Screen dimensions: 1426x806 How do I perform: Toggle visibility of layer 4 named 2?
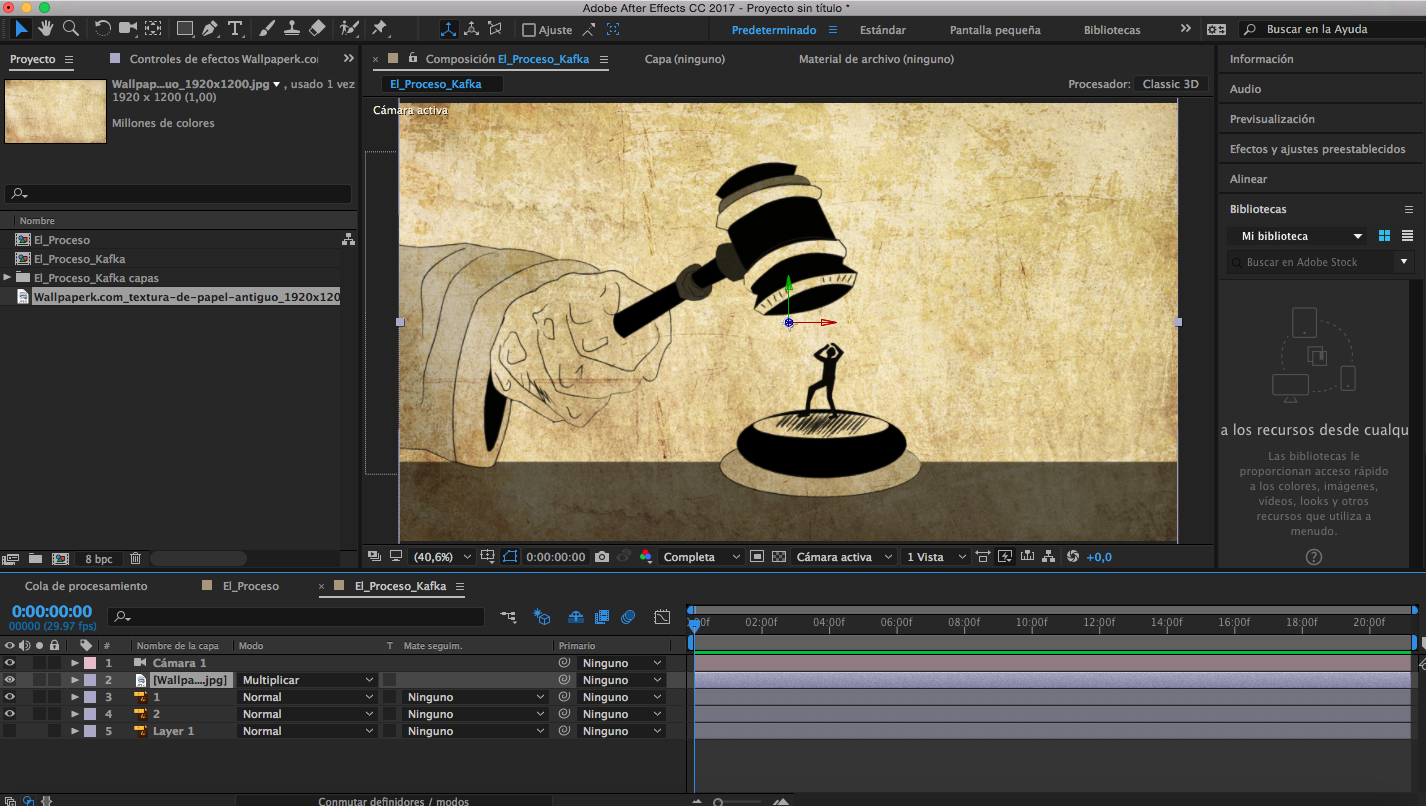[9, 714]
